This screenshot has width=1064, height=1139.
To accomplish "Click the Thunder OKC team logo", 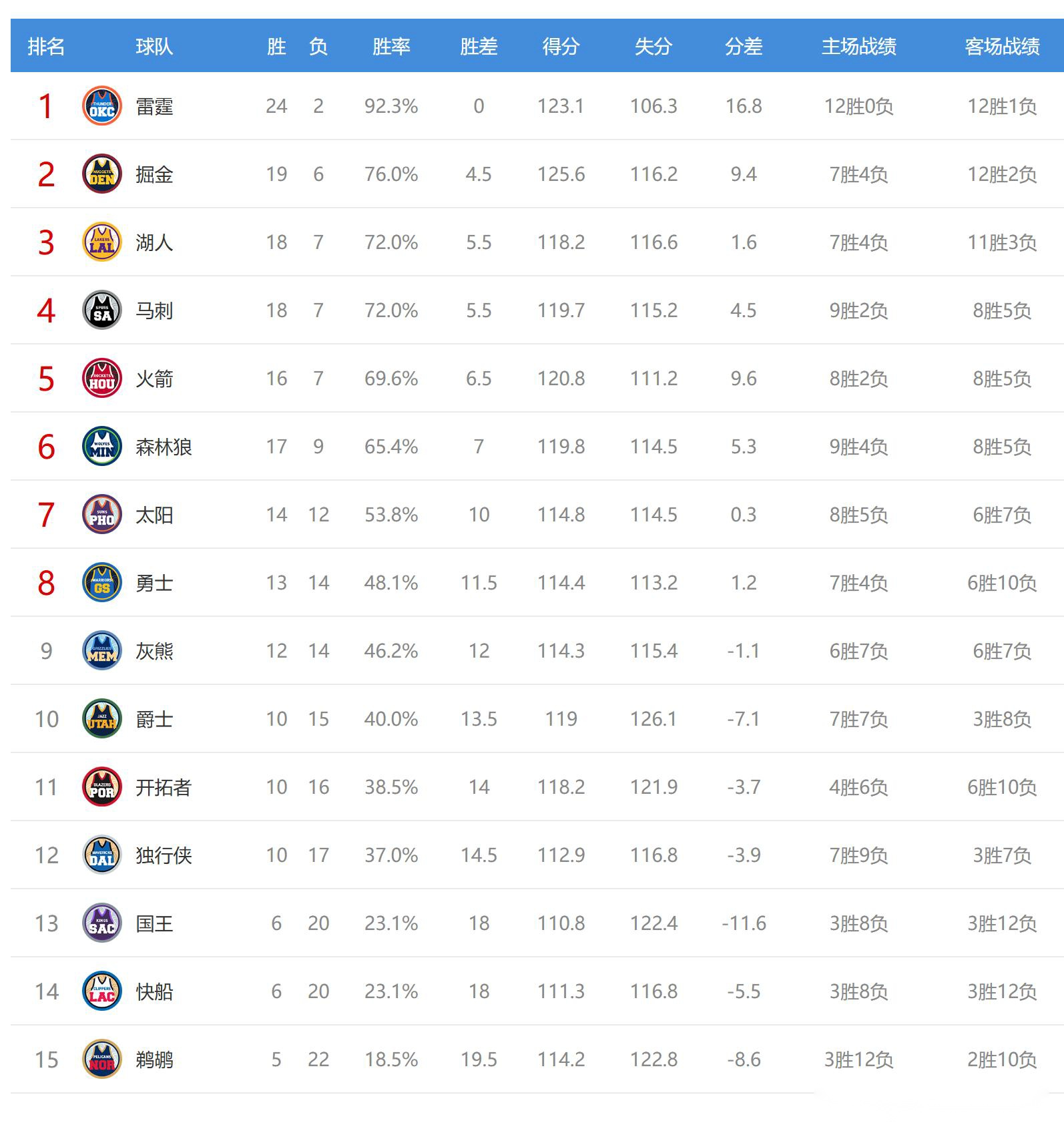I will 101,106.
